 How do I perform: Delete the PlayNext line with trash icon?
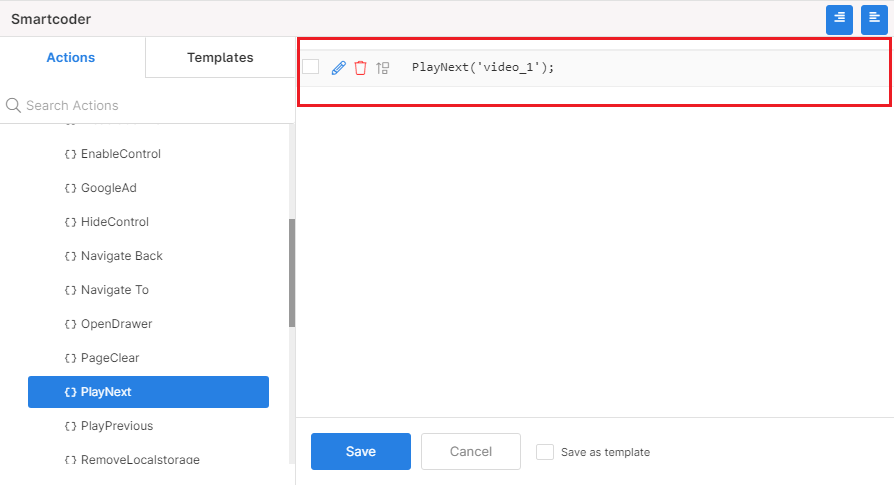coord(360,68)
